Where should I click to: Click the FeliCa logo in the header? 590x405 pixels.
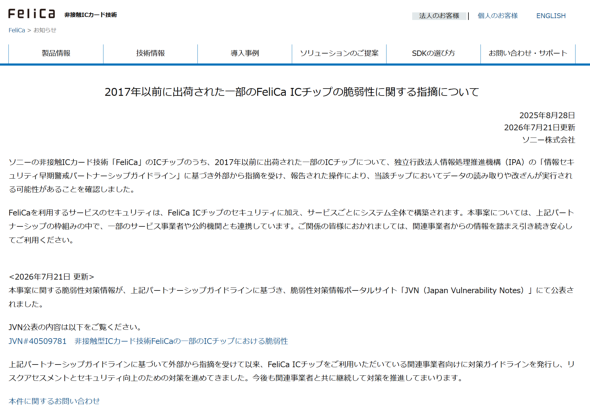click(32, 14)
